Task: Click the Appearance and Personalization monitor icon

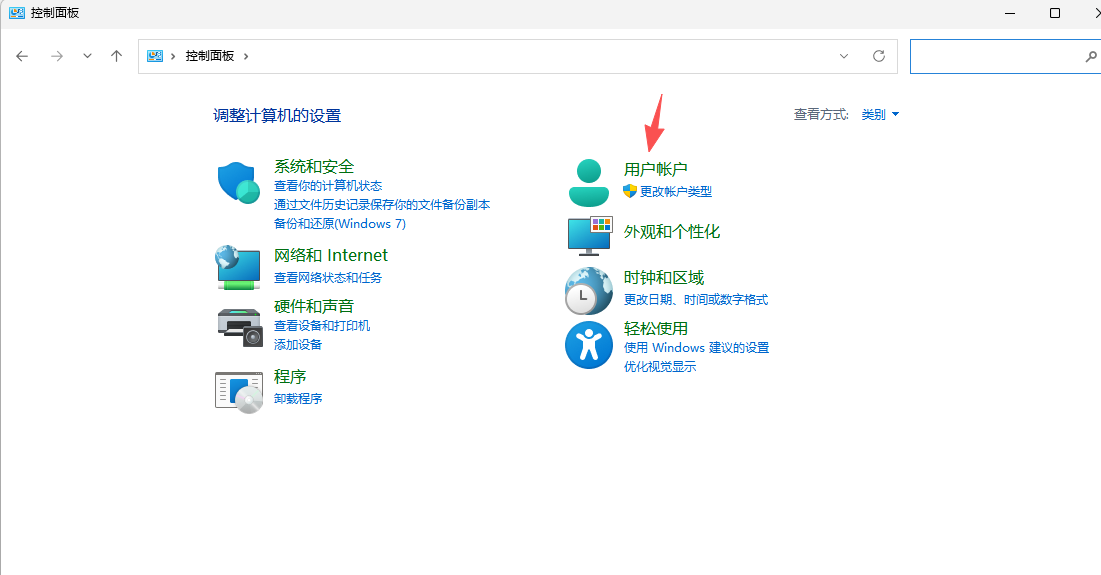Action: coord(589,235)
